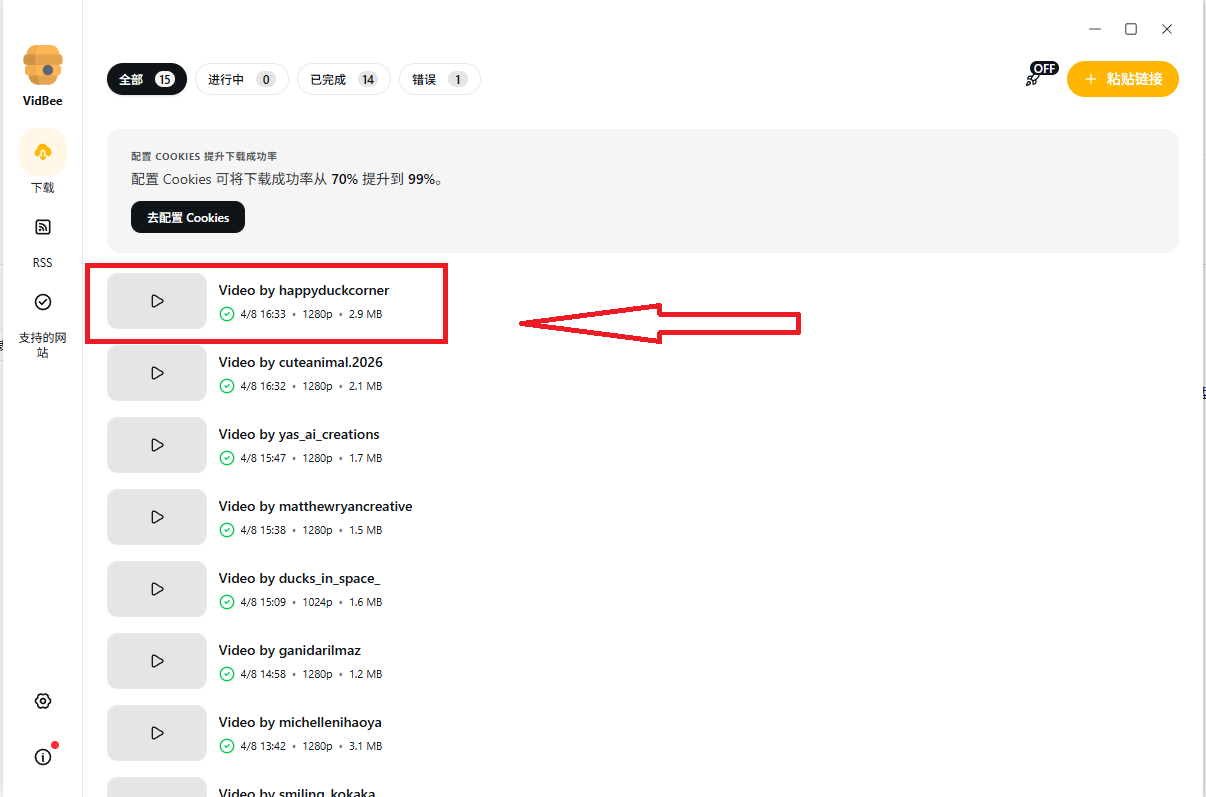Open the 下载 download section icon

click(43, 152)
